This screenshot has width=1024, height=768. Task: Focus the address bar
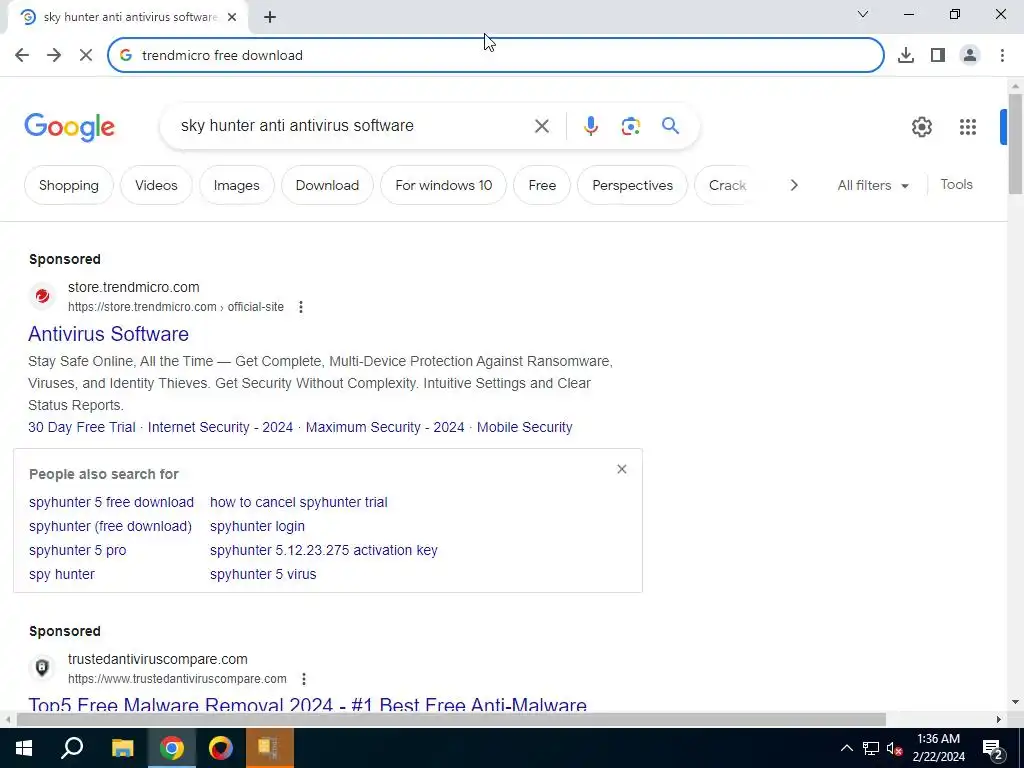click(496, 55)
